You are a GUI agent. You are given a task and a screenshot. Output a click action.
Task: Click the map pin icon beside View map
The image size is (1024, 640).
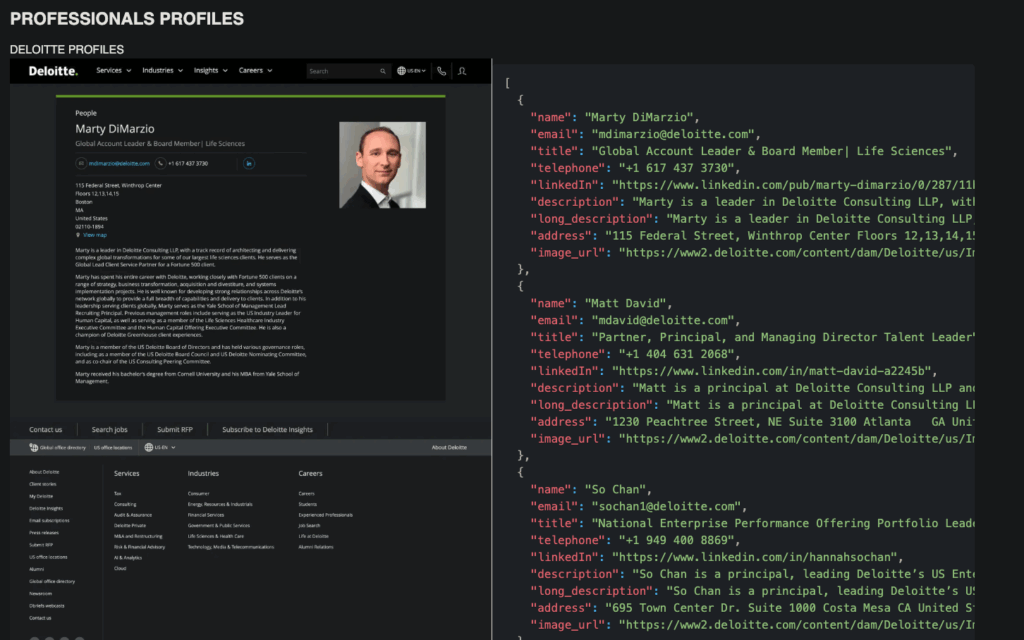[x=78, y=235]
